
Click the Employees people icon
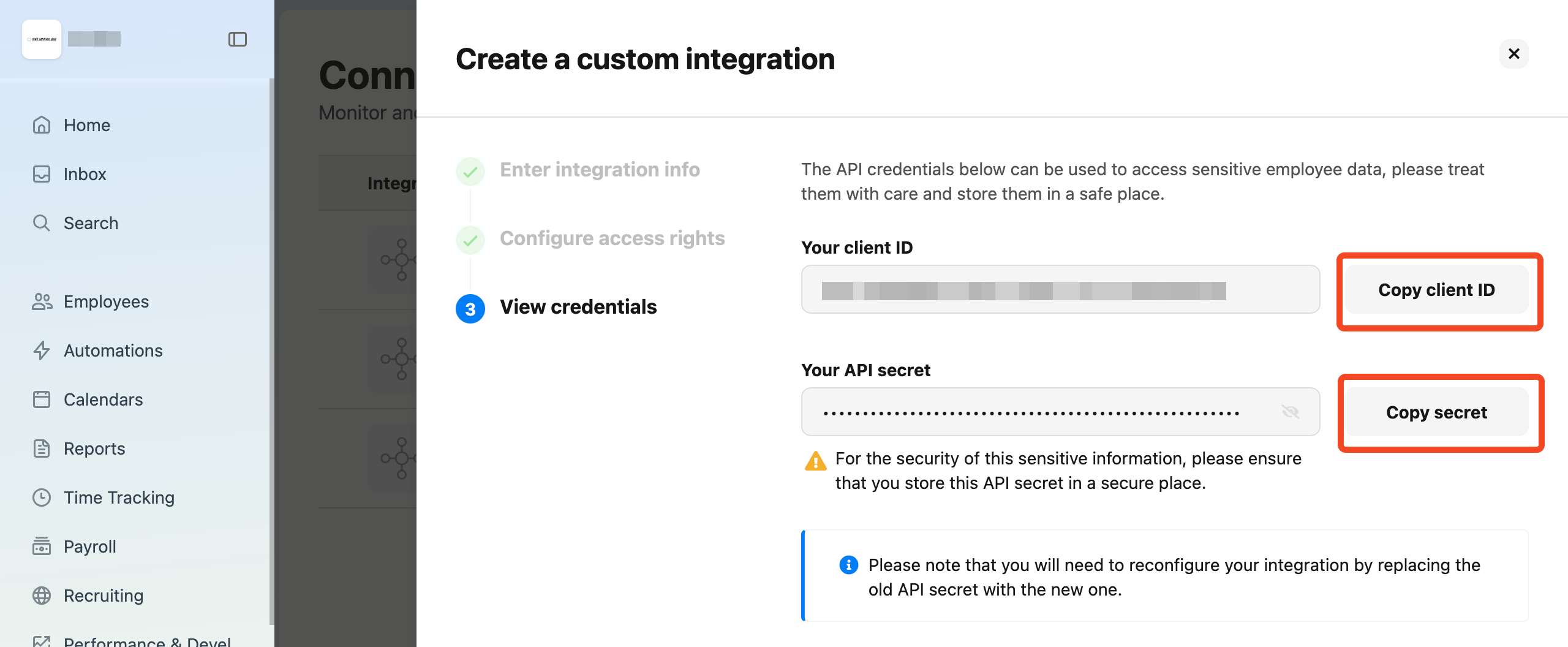coord(42,301)
